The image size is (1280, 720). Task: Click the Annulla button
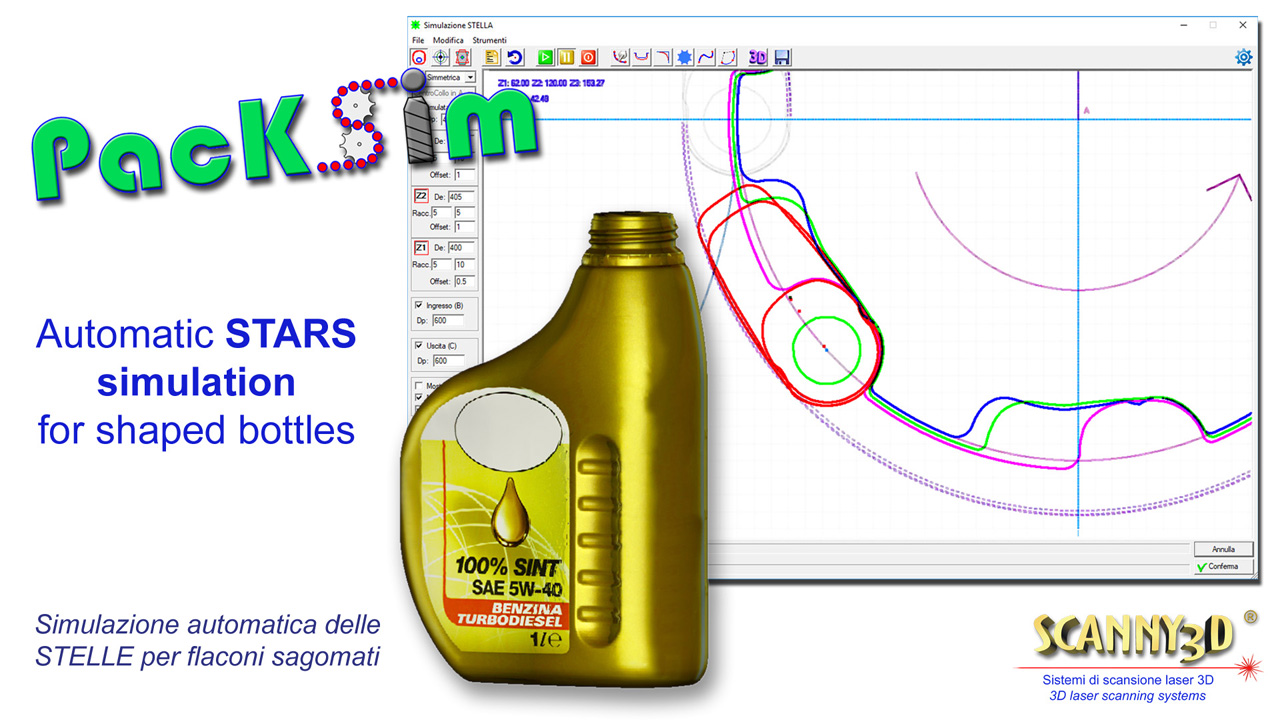(x=1222, y=549)
